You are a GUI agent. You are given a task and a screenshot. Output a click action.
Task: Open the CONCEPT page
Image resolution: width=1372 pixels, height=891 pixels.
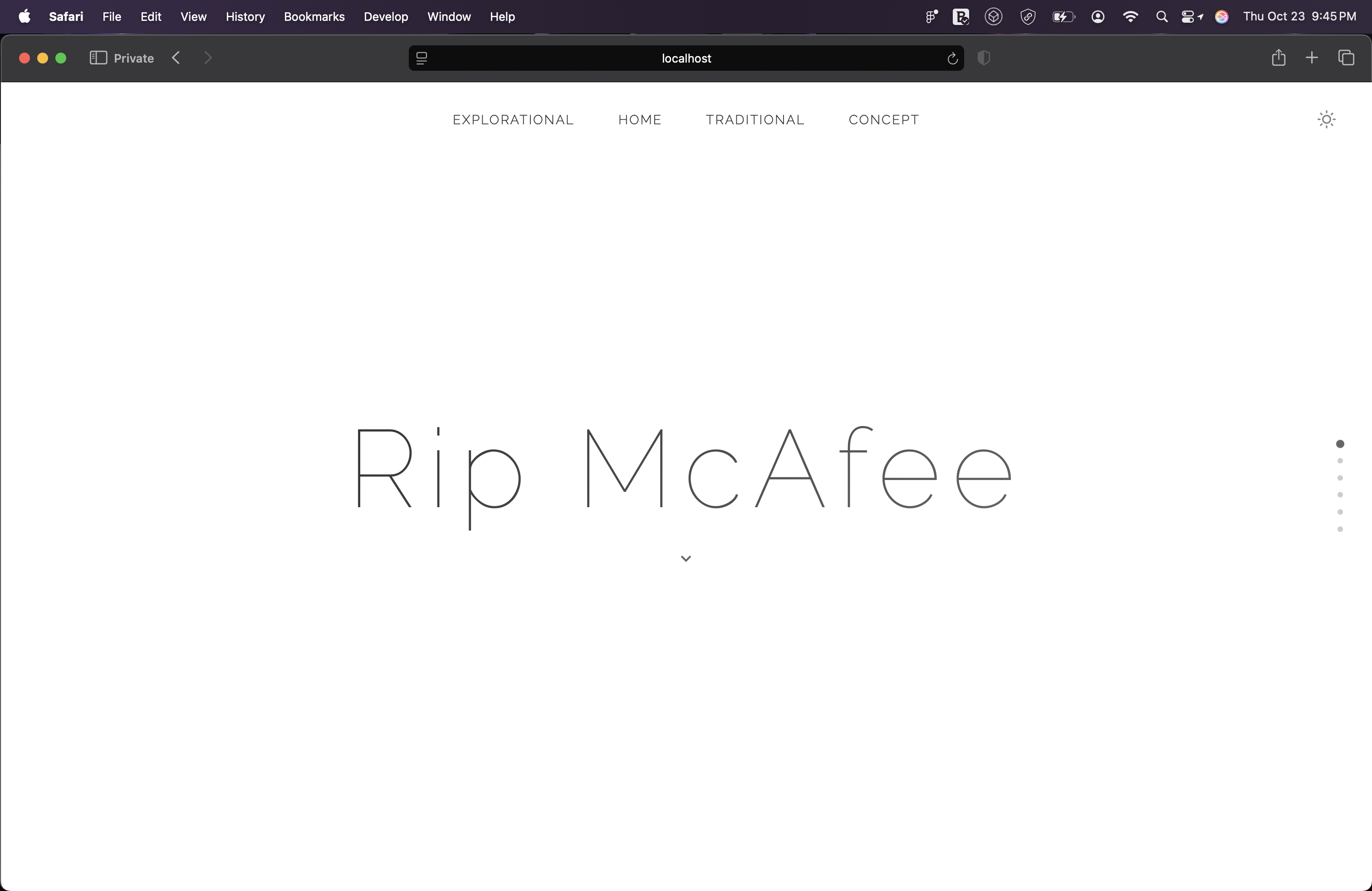coord(884,120)
